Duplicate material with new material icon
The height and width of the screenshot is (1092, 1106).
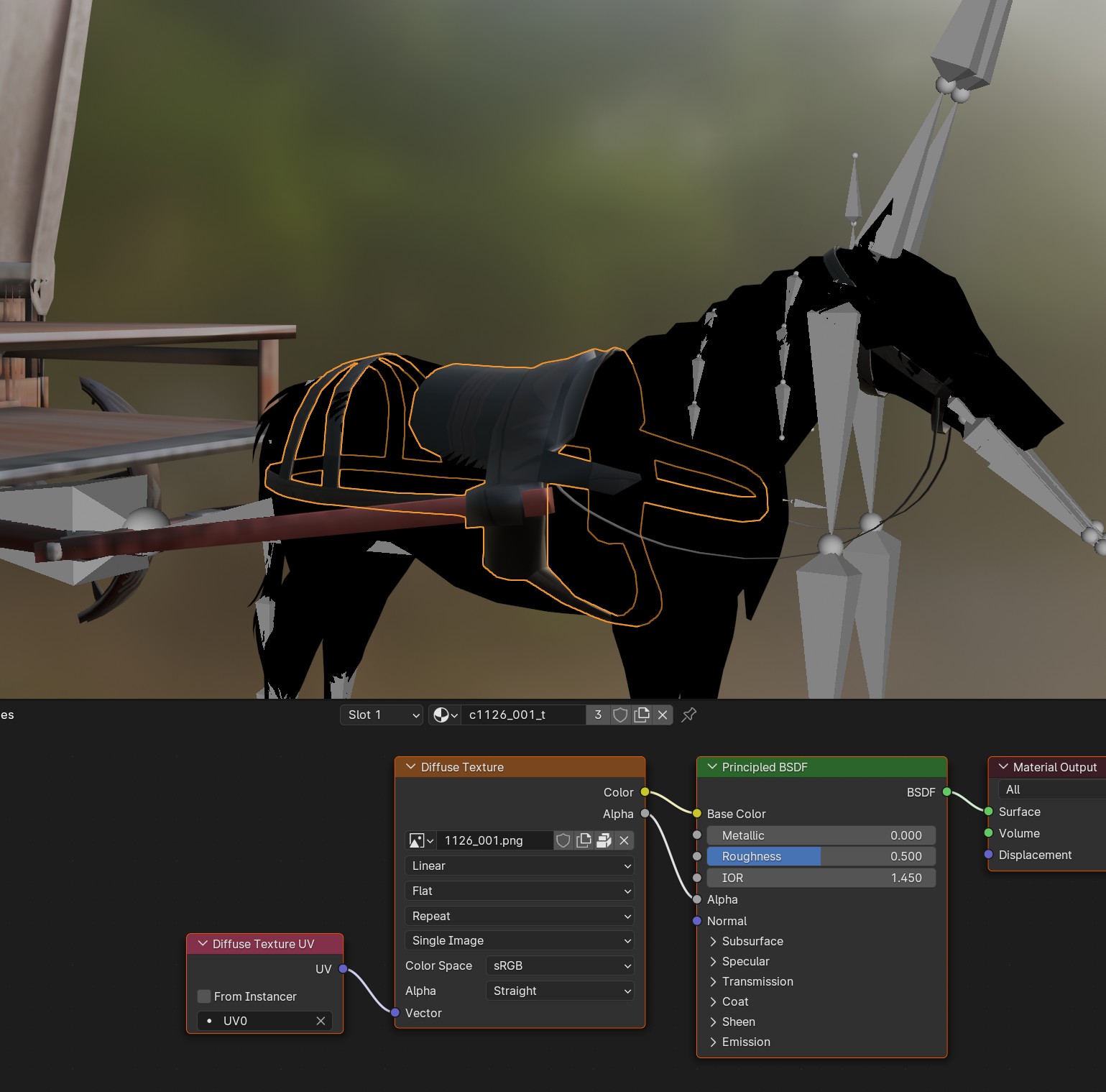[x=642, y=715]
